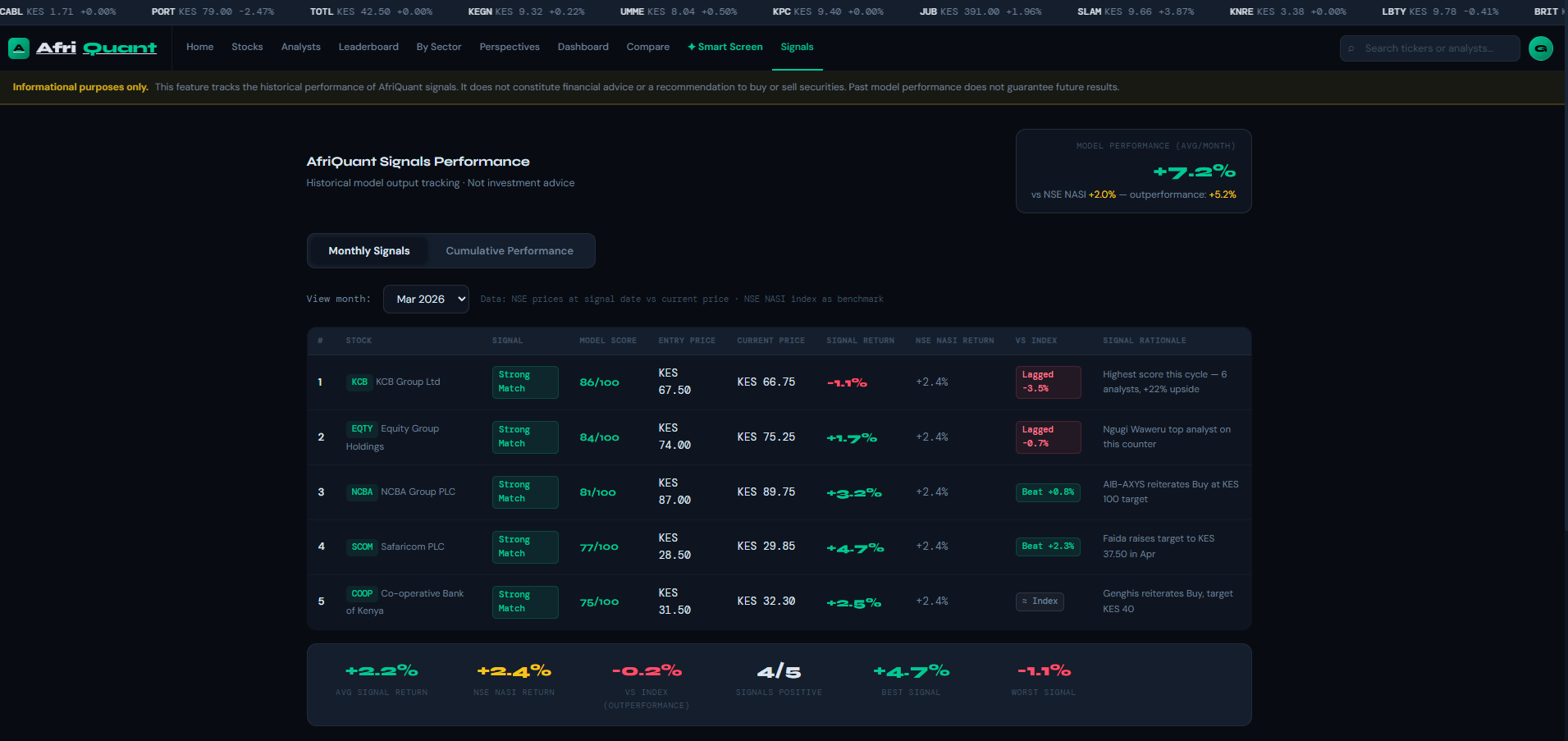Click the Signal Return column header
The width and height of the screenshot is (1568, 741).
(860, 341)
